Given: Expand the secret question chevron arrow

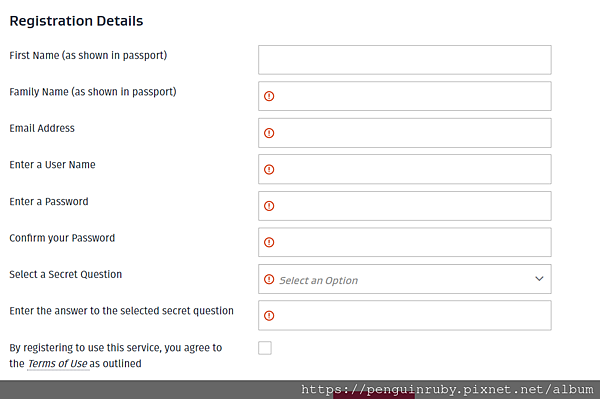Looking at the screenshot, I should tap(539, 278).
